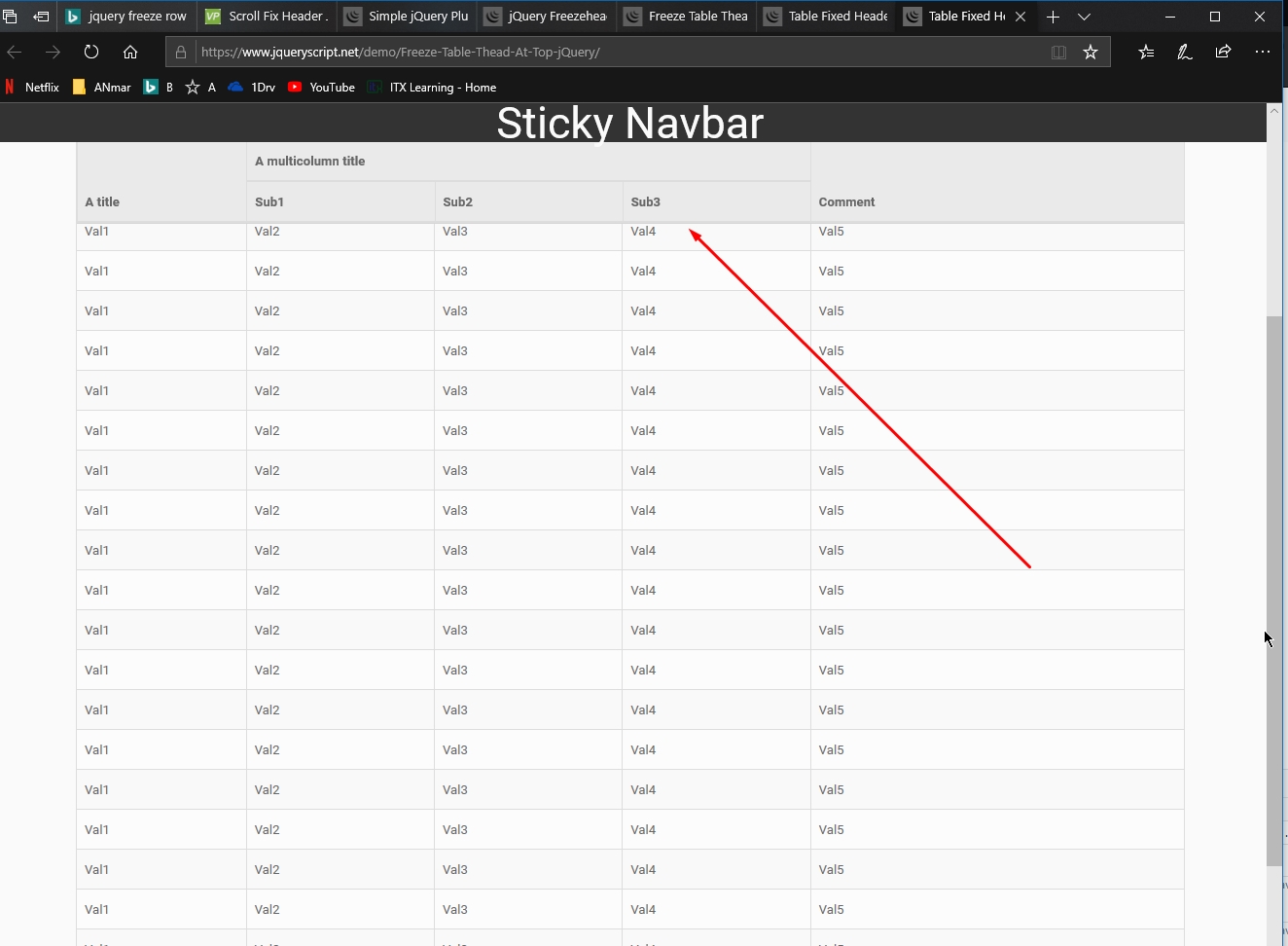Click the Share page icon
Image resolution: width=1288 pixels, height=946 pixels.
[1223, 53]
